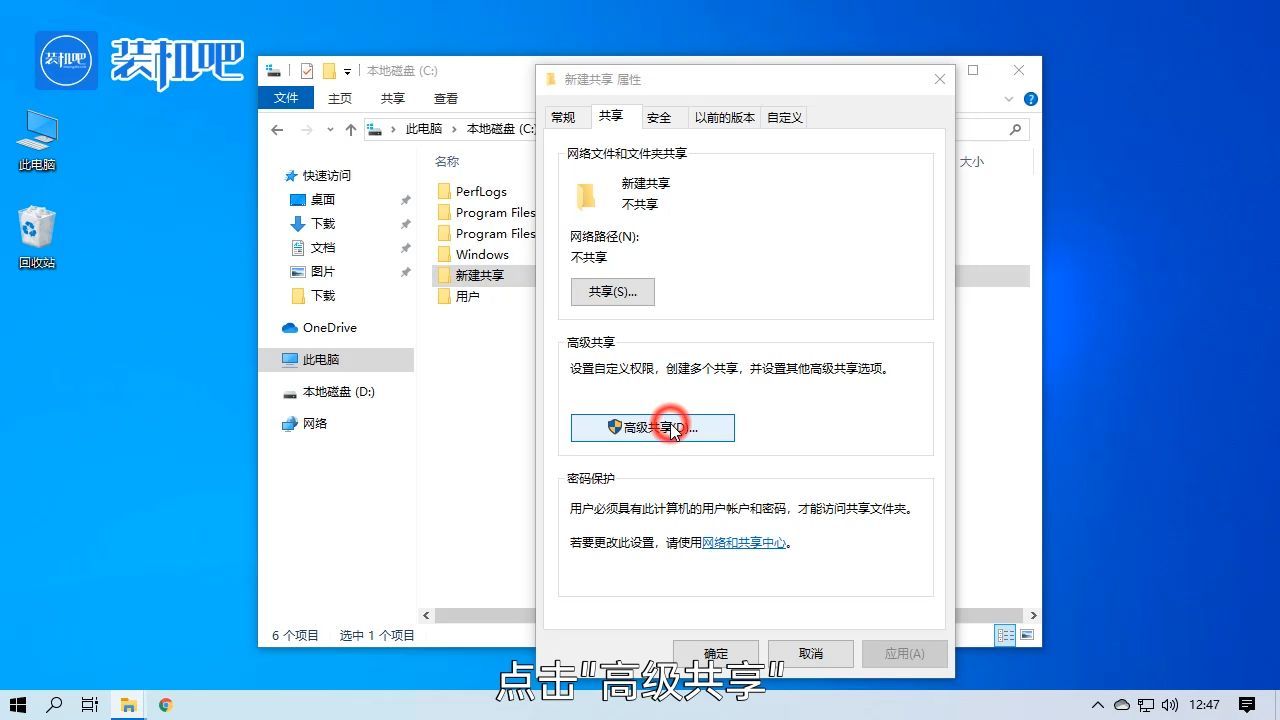Click the Back navigation arrow in Explorer

point(277,129)
